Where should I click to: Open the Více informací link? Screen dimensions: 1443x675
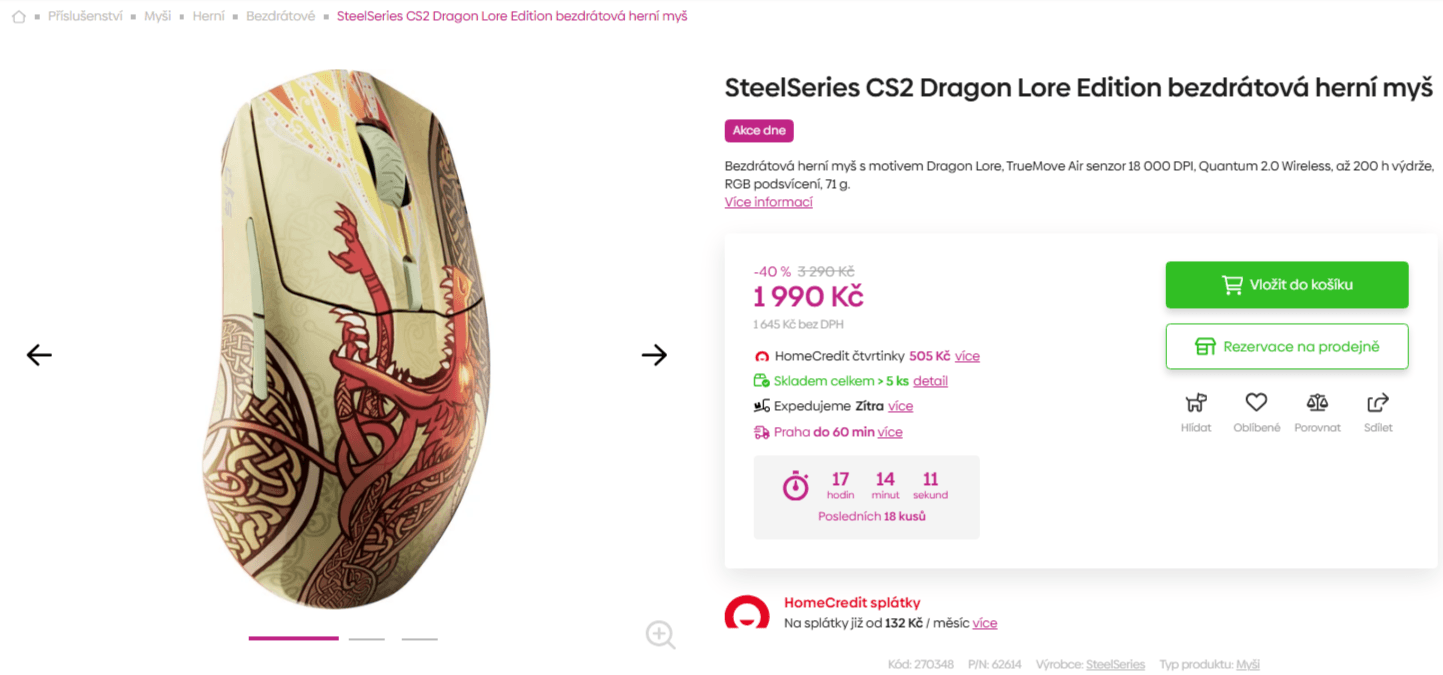tap(768, 201)
